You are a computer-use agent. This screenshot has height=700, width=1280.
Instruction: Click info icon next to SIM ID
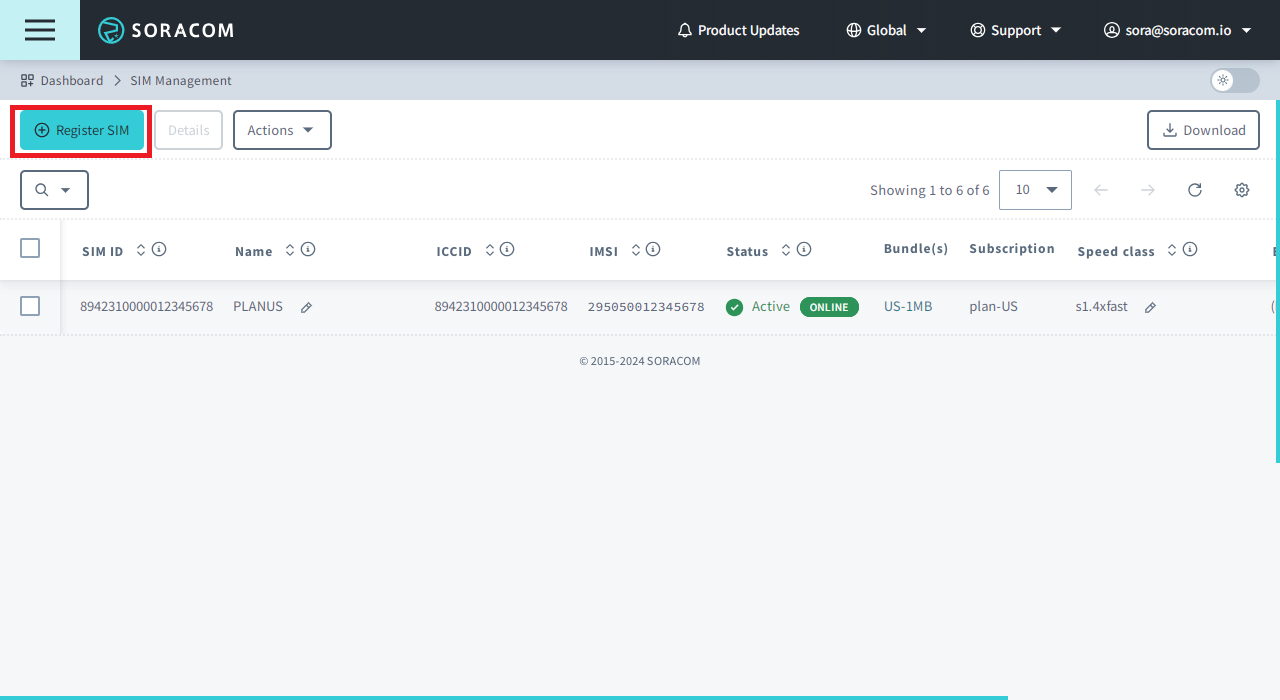click(x=159, y=250)
